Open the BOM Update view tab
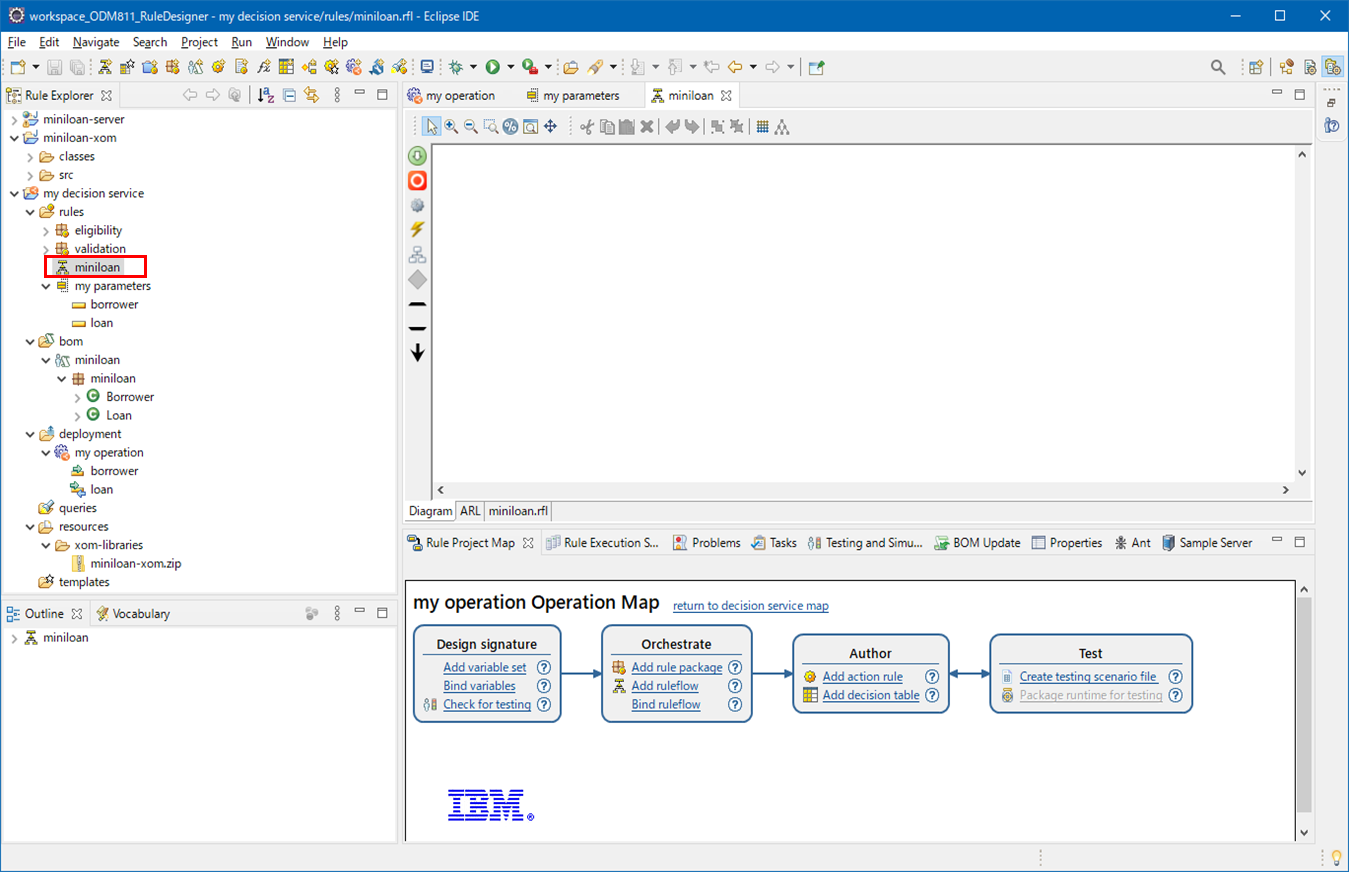 click(x=977, y=543)
